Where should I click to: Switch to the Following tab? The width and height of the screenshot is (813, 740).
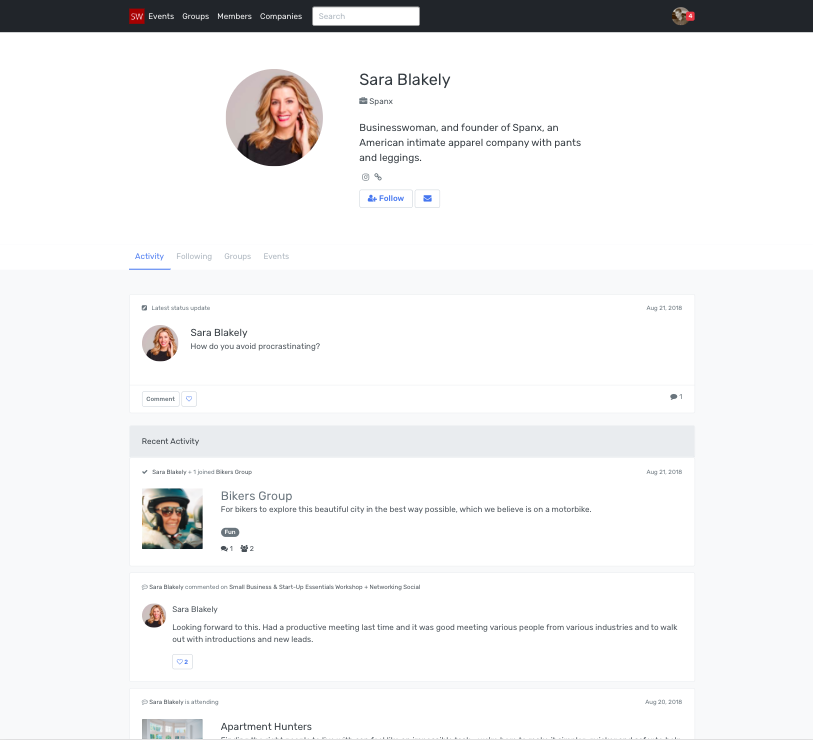194,256
